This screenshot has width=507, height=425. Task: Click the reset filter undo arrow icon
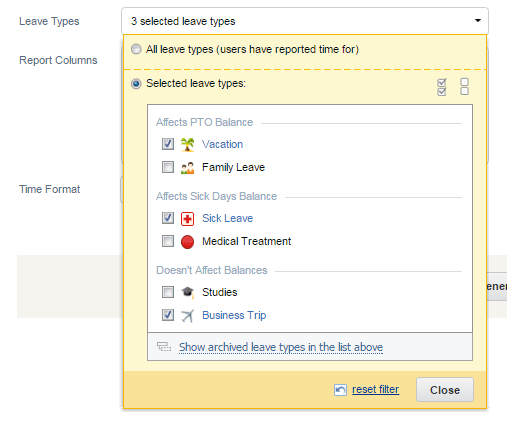tap(340, 390)
